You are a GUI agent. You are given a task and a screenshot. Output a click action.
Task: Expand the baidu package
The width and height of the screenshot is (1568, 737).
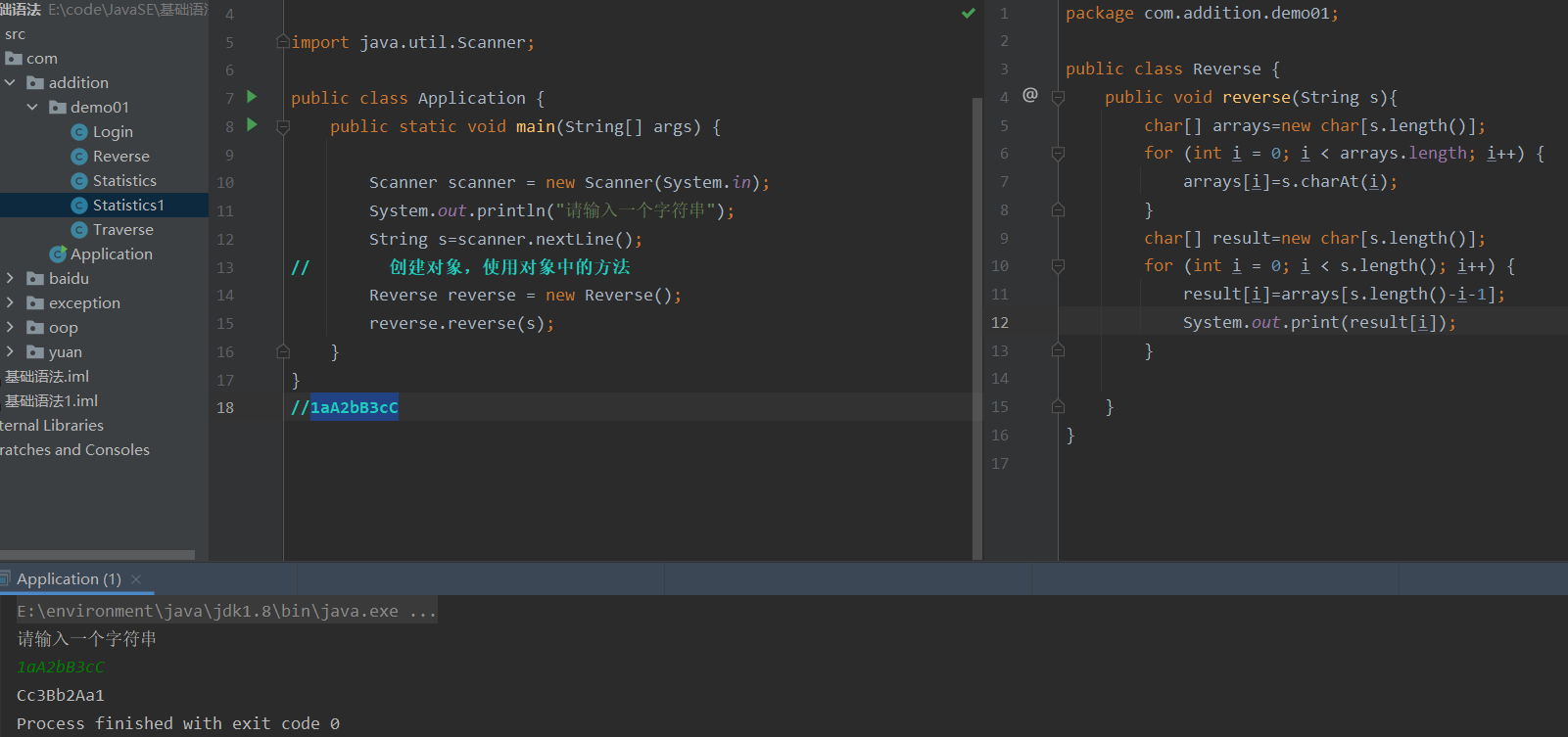(x=11, y=279)
